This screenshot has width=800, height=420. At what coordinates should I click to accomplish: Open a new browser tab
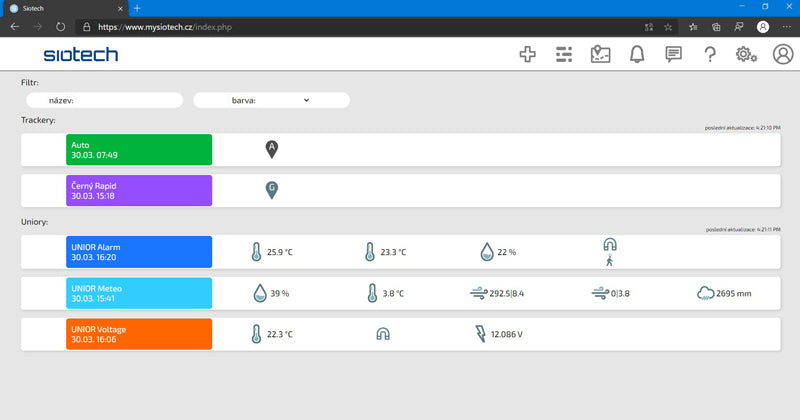137,9
